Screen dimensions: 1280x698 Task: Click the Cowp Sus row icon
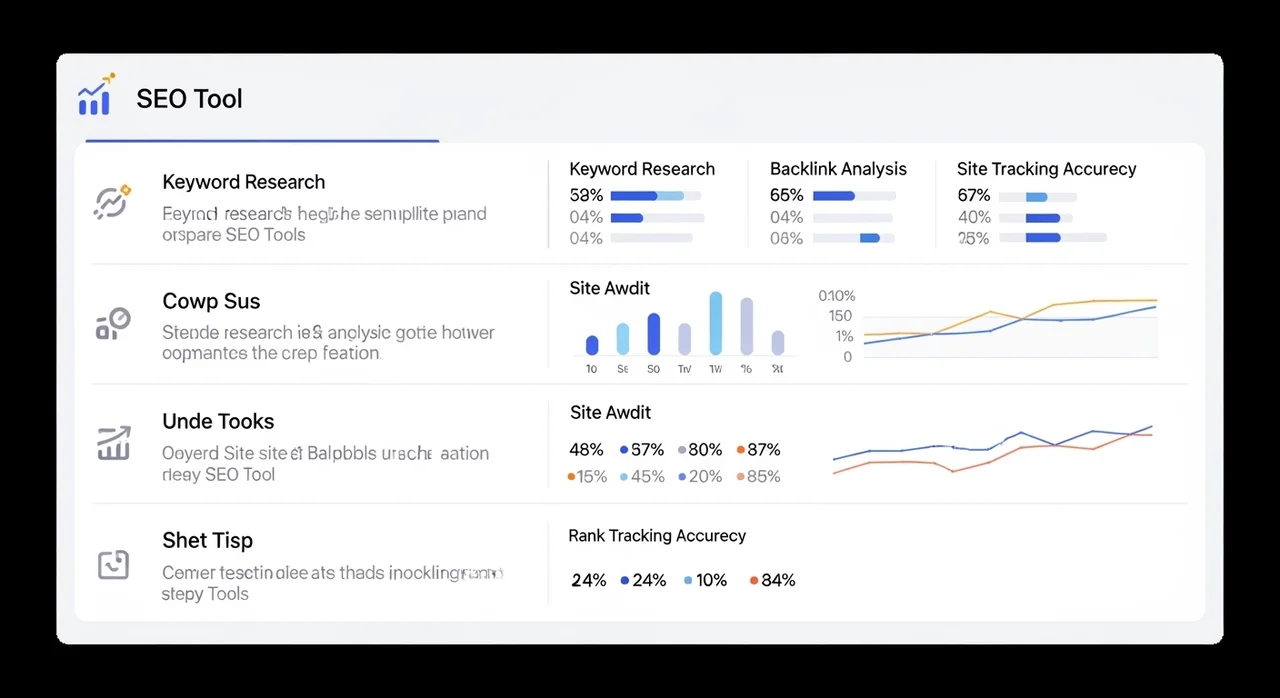(x=112, y=323)
